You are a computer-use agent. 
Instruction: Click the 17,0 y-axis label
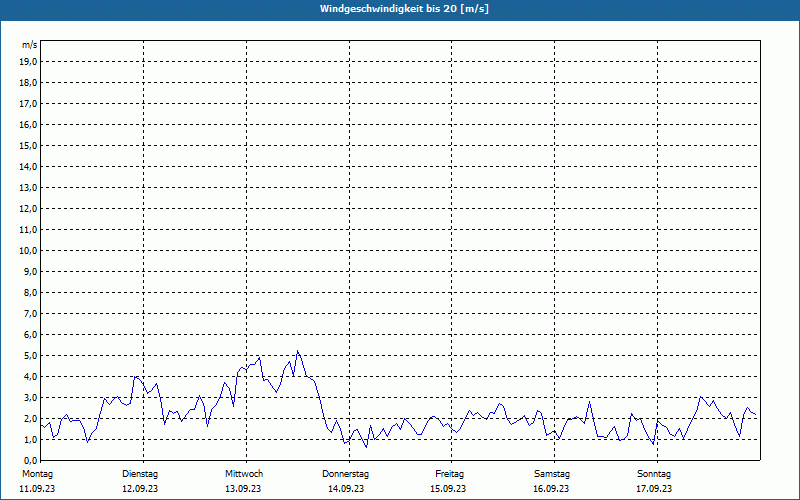(28, 104)
